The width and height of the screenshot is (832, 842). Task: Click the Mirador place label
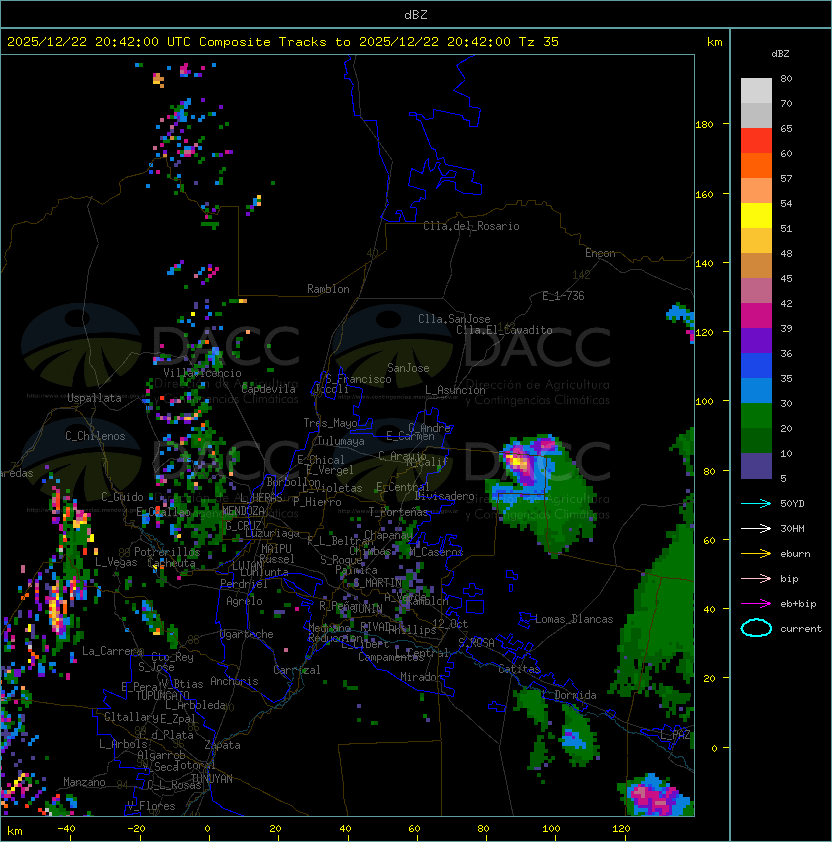pyautogui.click(x=422, y=677)
